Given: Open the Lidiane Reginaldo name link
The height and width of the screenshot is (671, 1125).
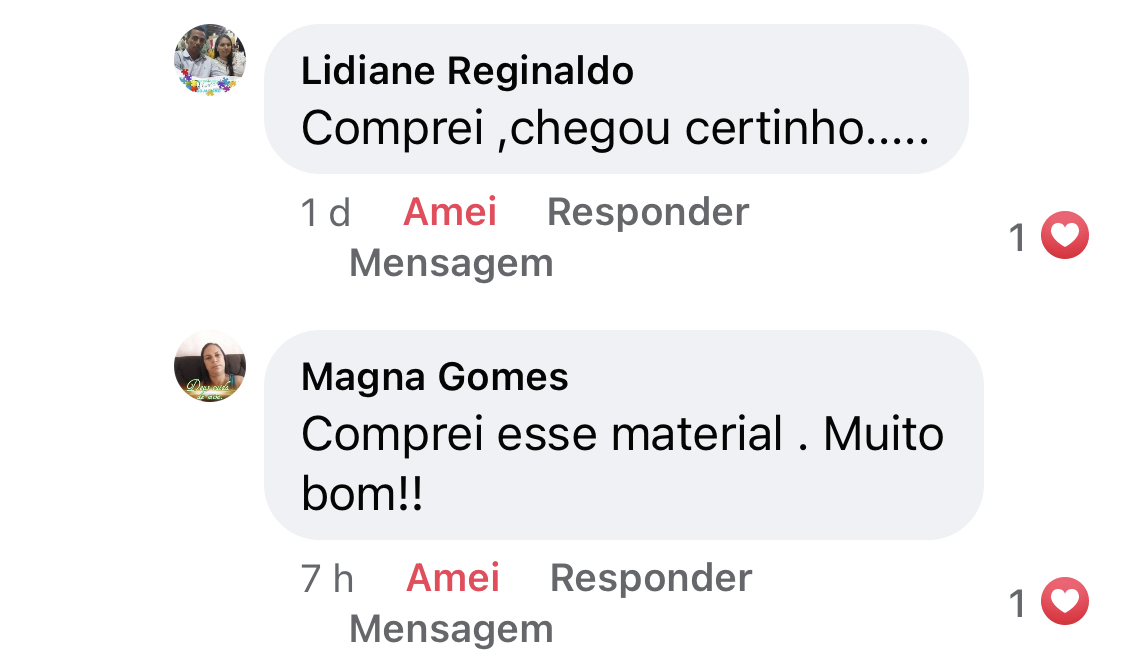Looking at the screenshot, I should tap(467, 71).
